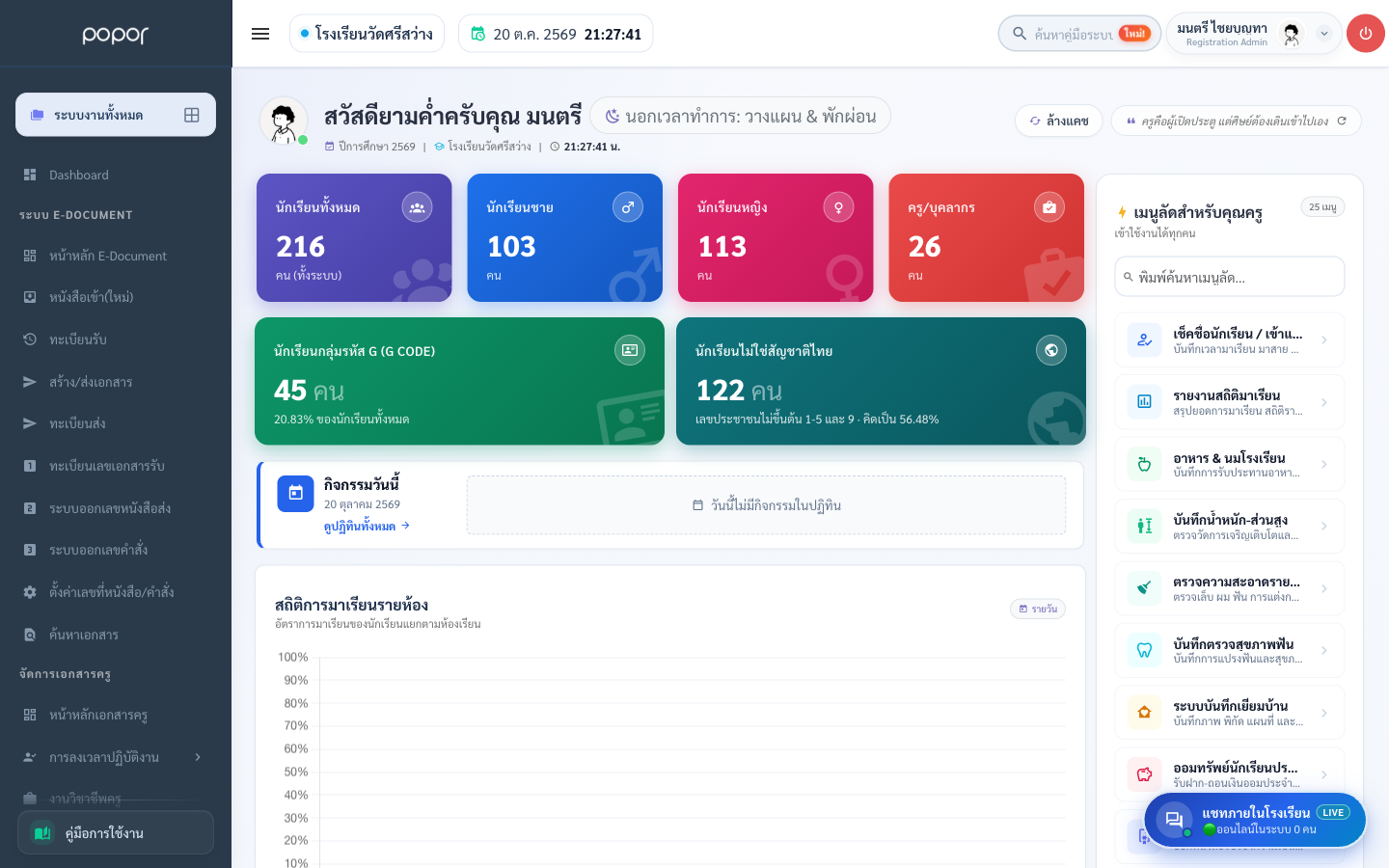
Task: Click the ID card icon on G CODE card
Action: click(x=630, y=350)
